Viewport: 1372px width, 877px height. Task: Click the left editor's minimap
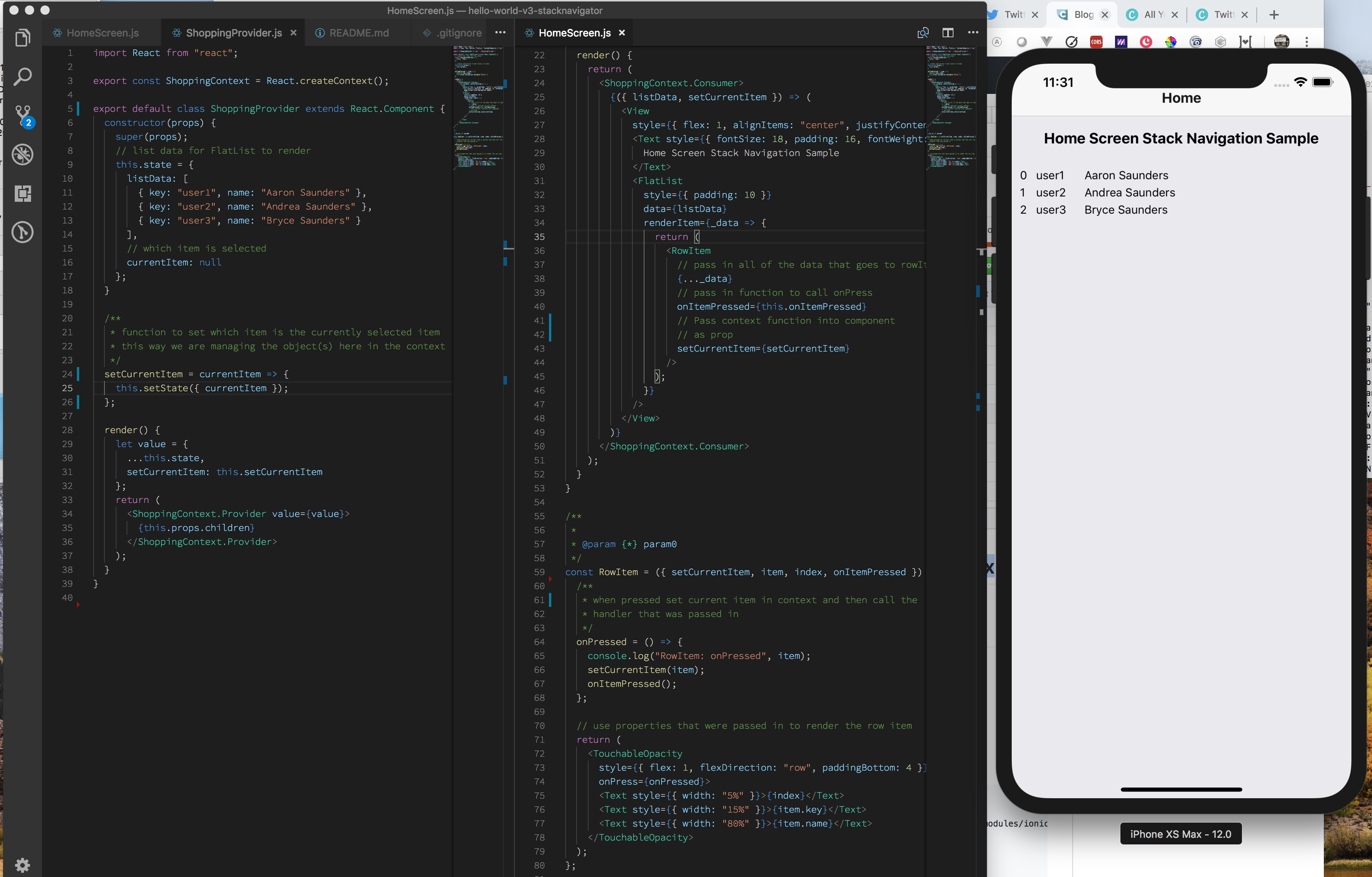[478, 108]
